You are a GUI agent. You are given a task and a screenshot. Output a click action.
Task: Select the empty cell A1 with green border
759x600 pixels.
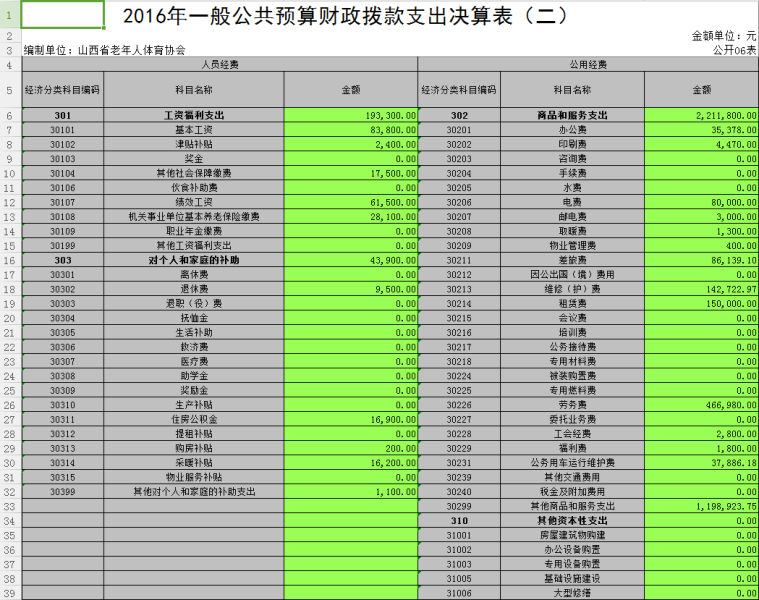click(62, 15)
